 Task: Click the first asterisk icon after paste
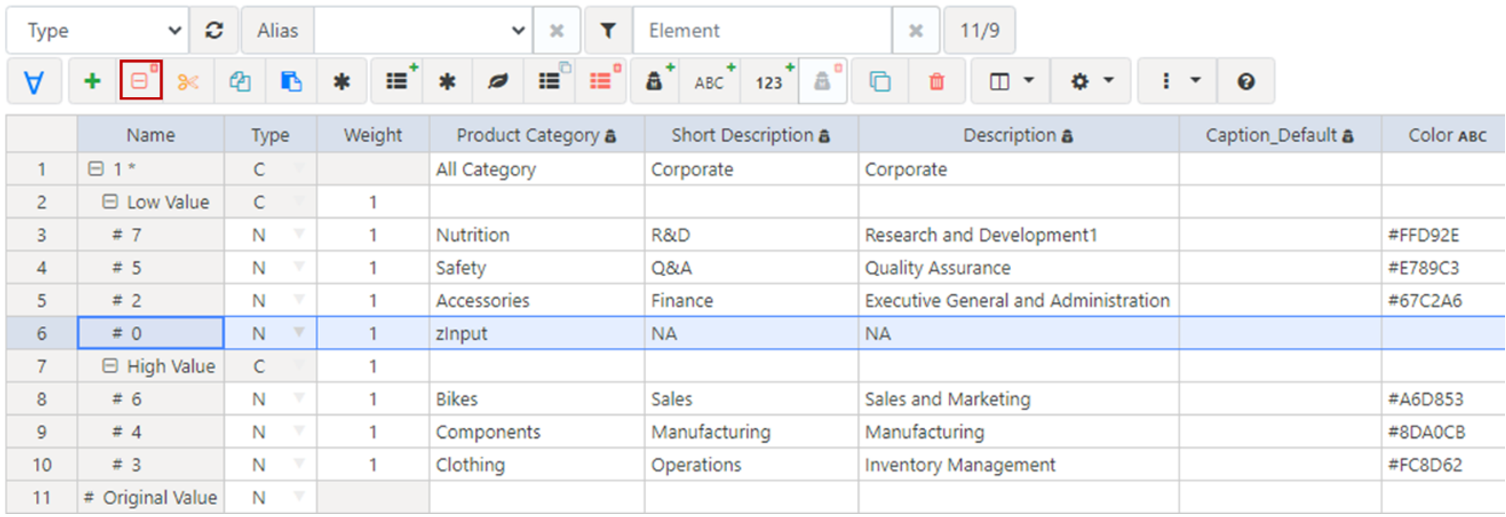[342, 82]
